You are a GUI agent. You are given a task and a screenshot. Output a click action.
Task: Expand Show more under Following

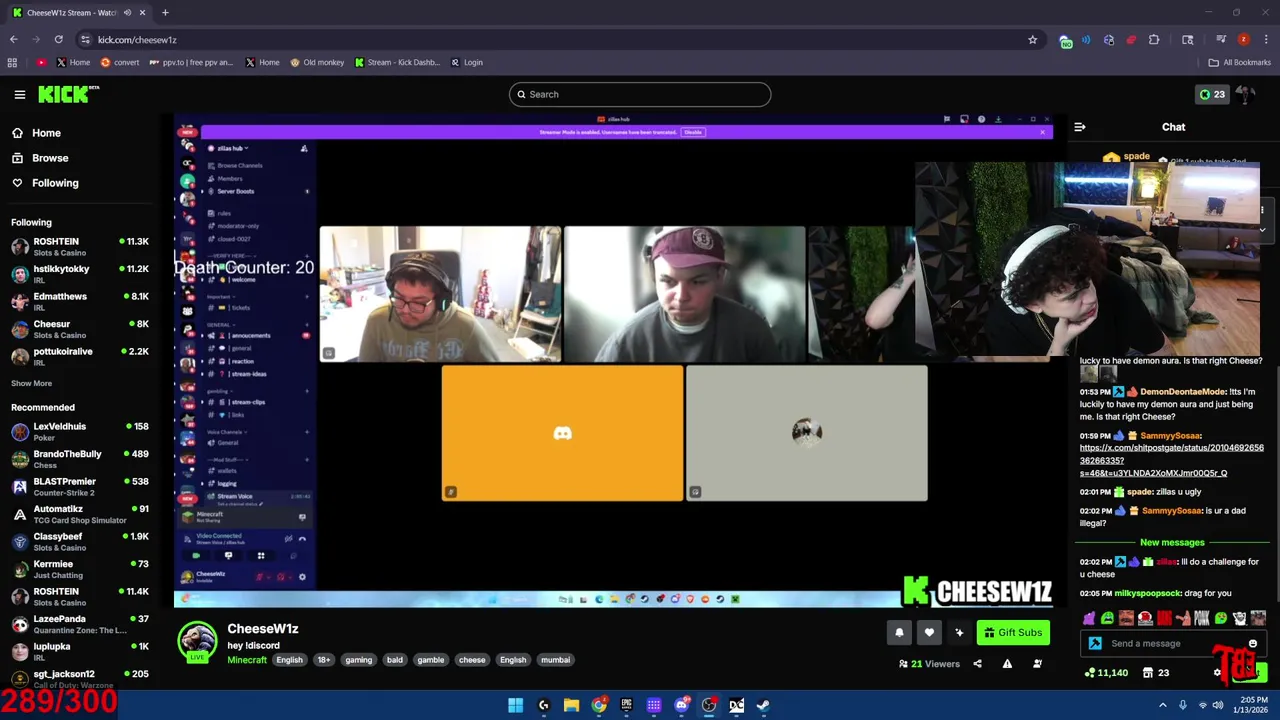[31, 383]
